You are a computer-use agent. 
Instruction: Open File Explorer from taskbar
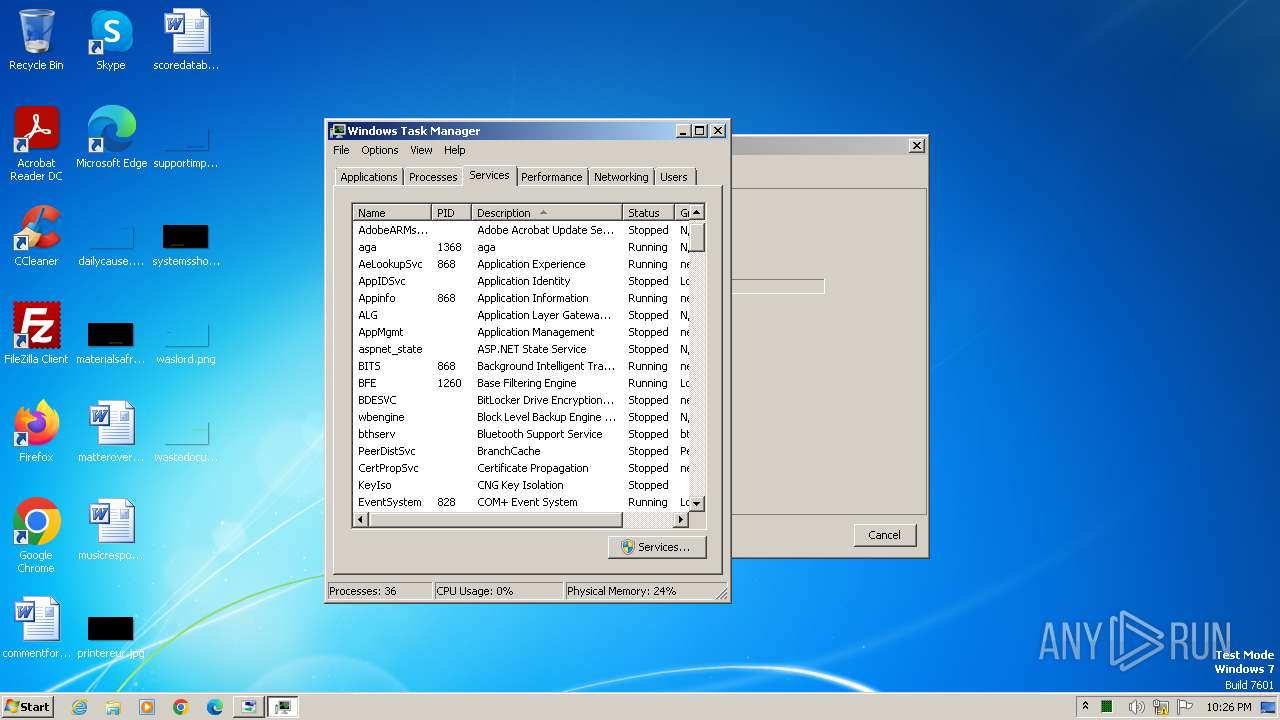tap(113, 707)
